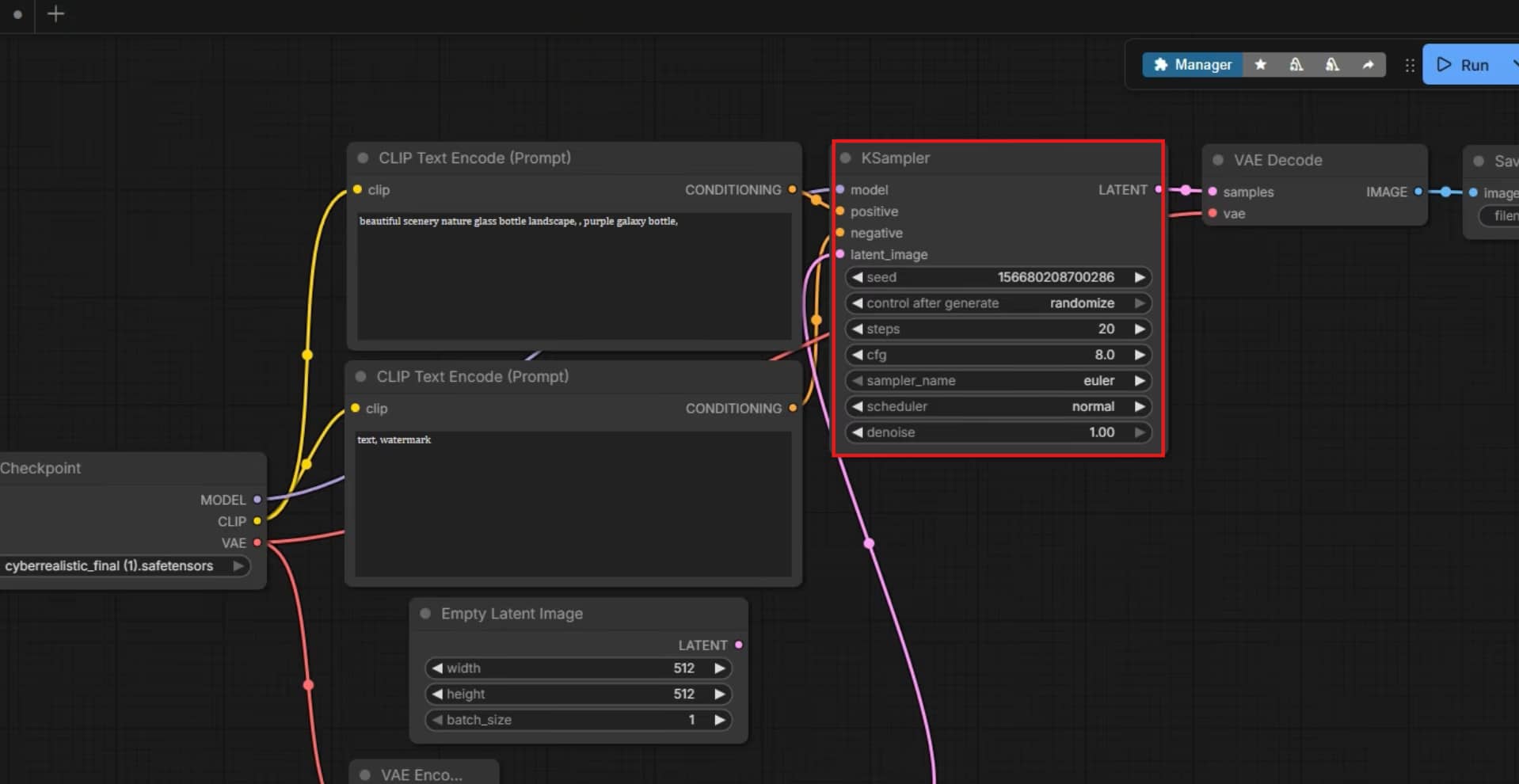The height and width of the screenshot is (784, 1519).
Task: Decrease cfg value with left arrow
Action: click(x=857, y=355)
